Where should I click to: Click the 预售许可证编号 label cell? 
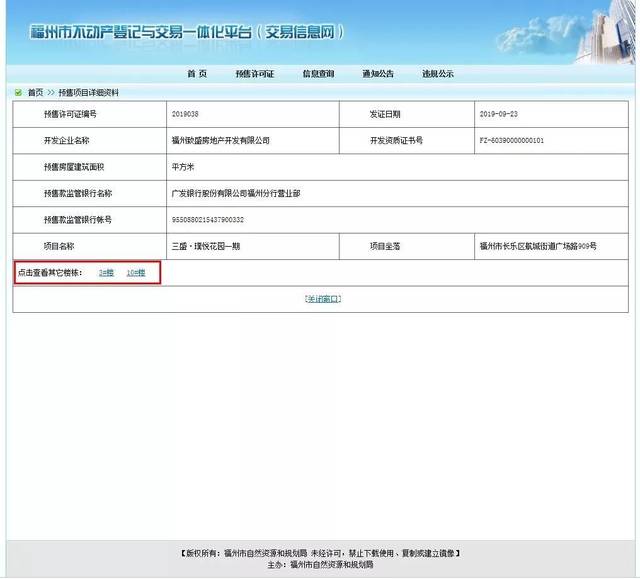pyautogui.click(x=89, y=114)
